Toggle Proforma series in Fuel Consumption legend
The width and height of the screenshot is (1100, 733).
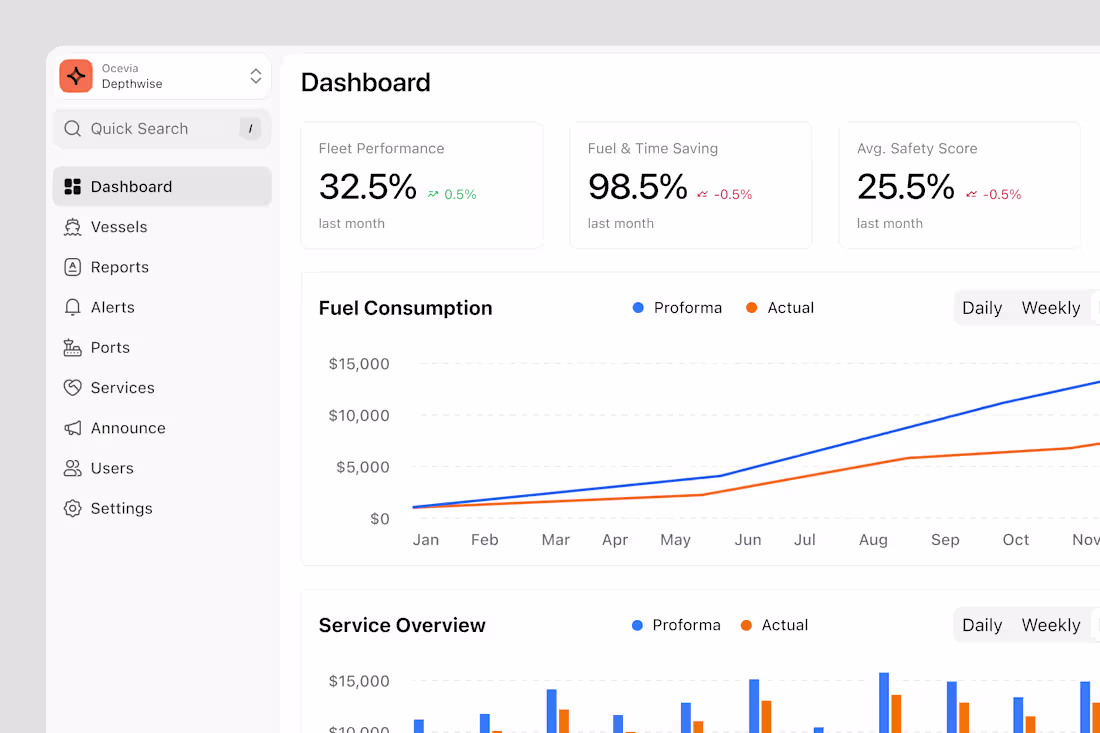click(x=677, y=308)
